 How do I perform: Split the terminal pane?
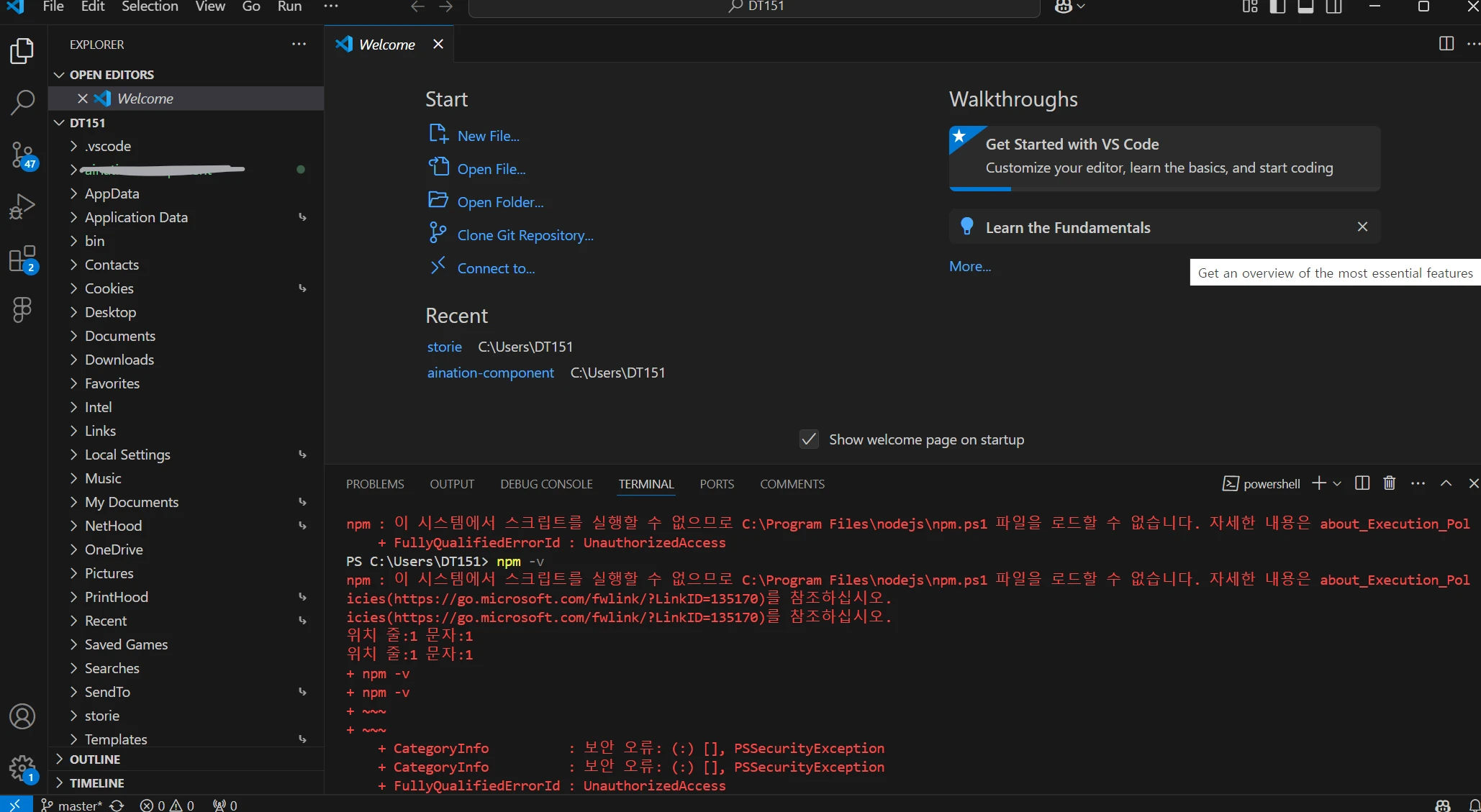pos(1362,483)
